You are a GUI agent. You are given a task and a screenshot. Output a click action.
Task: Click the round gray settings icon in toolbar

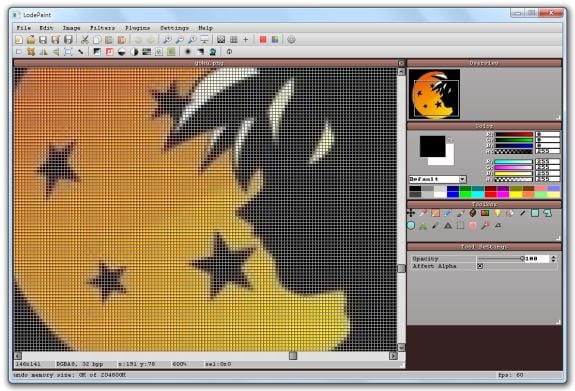pos(291,40)
